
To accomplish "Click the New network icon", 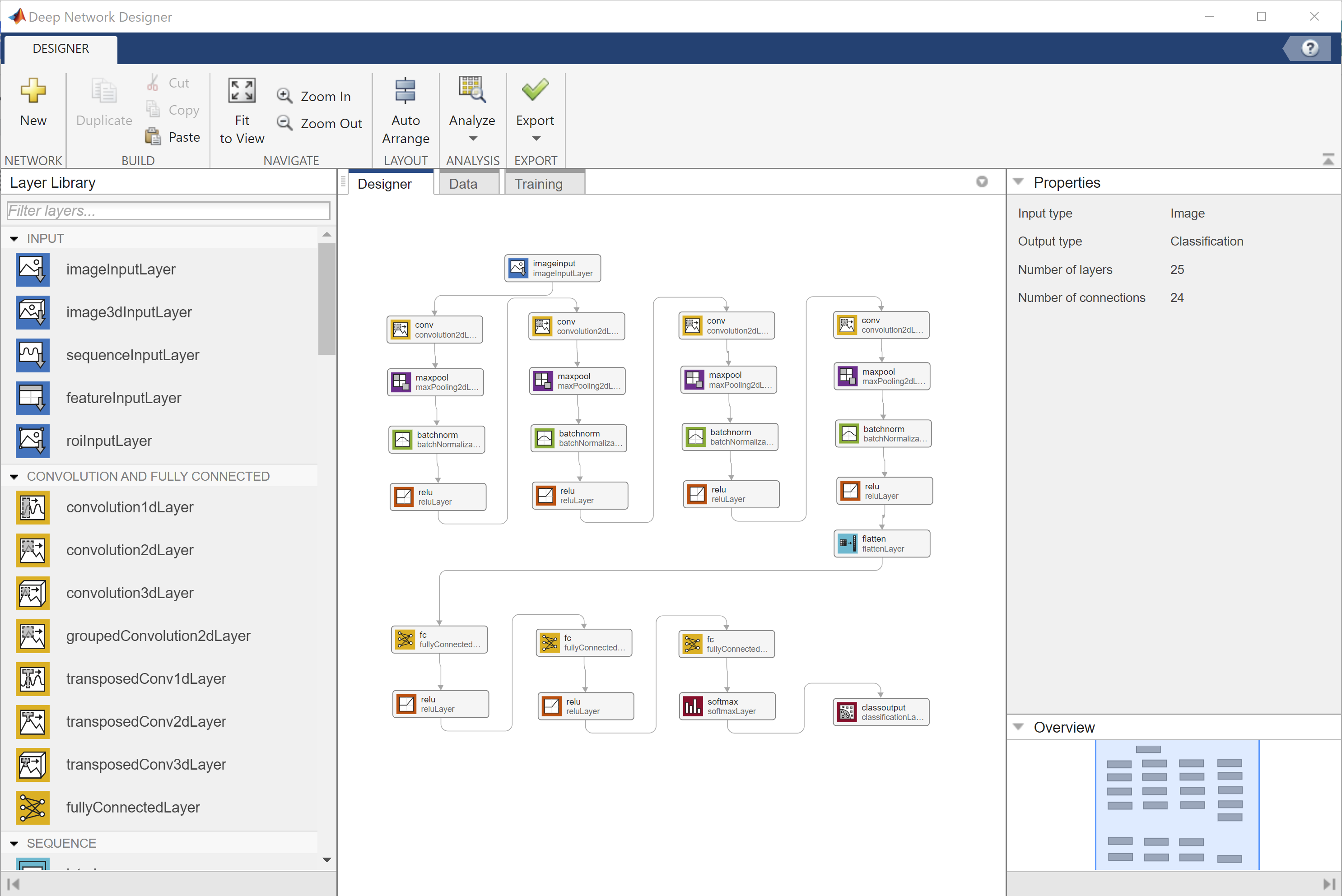I will point(33,90).
